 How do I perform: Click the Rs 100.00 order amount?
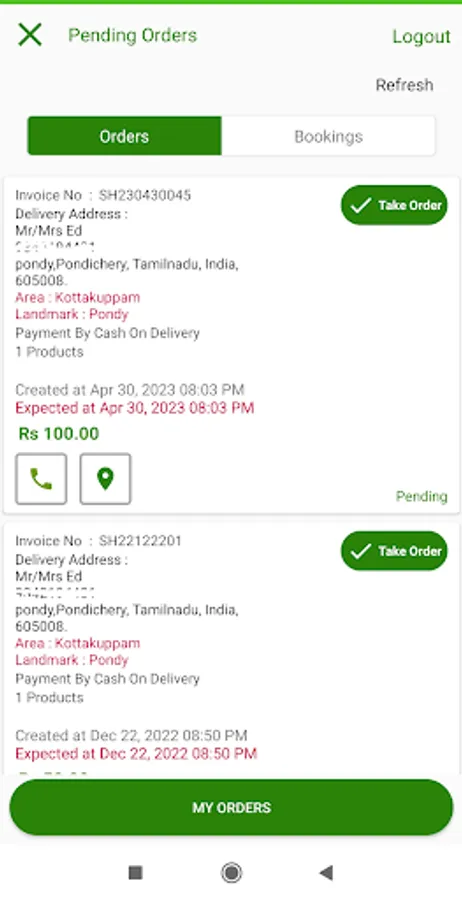(59, 433)
